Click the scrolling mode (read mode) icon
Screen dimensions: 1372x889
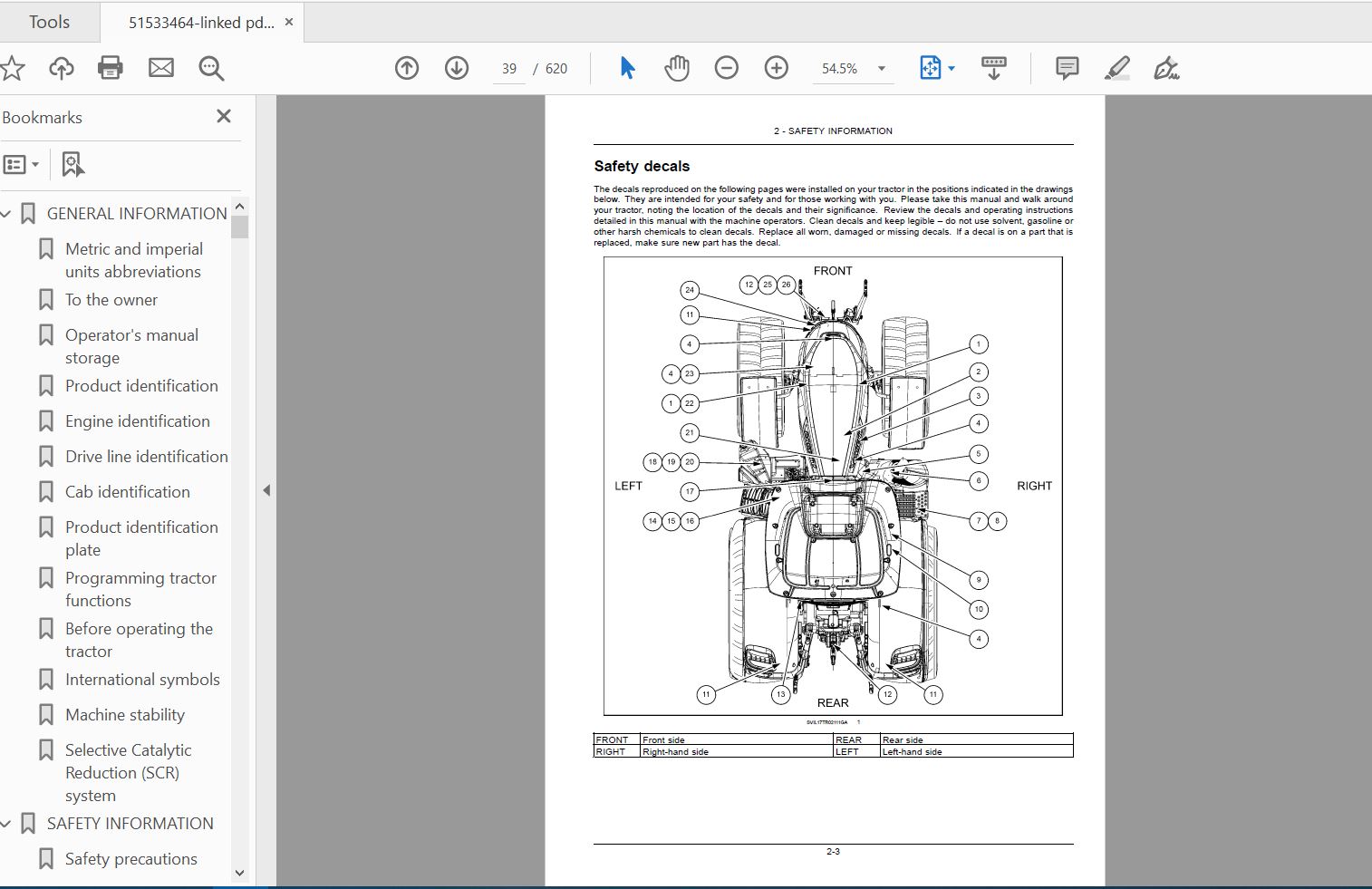pyautogui.click(x=994, y=68)
